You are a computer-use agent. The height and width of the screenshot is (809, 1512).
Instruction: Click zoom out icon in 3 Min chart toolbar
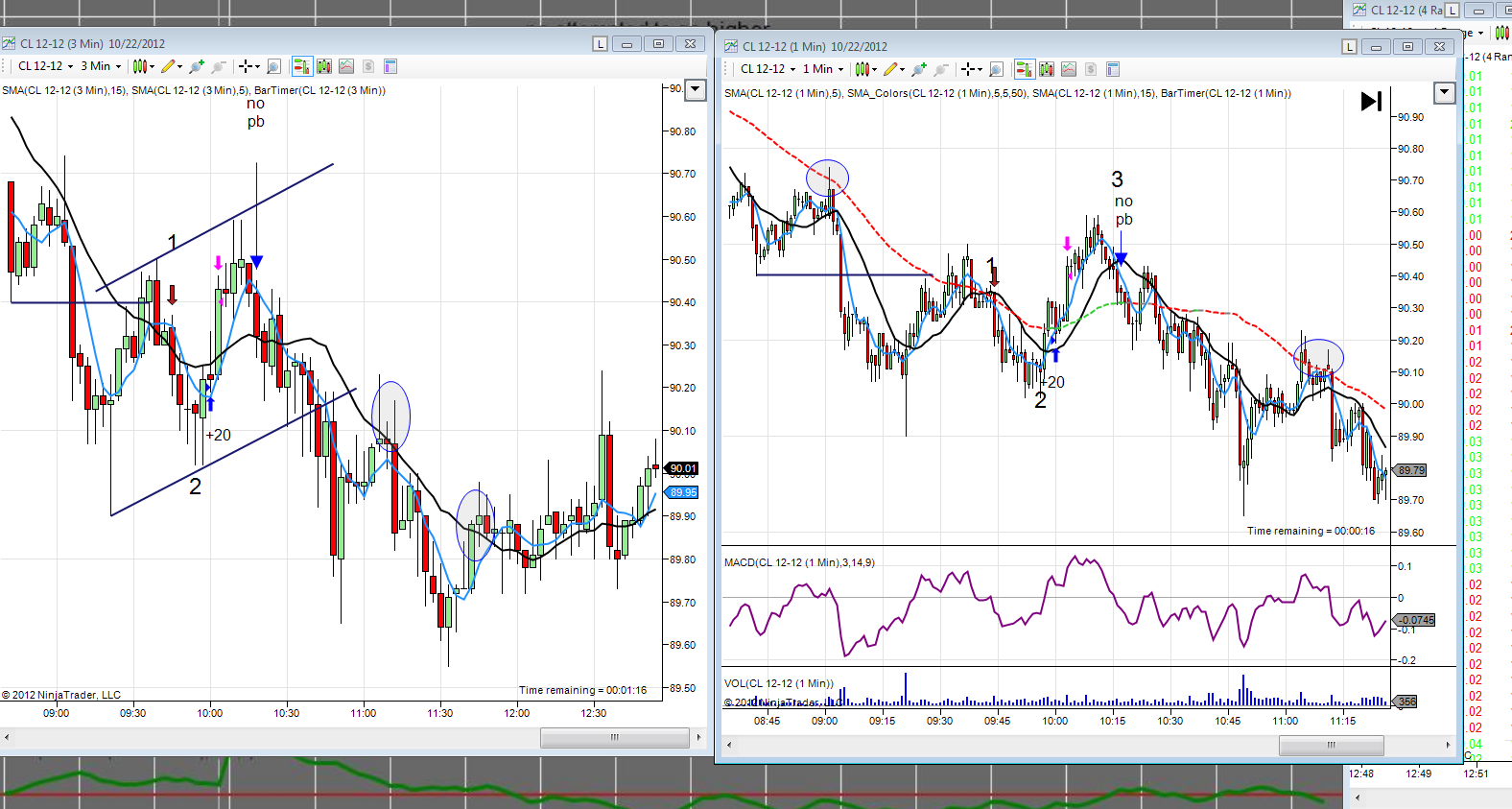click(x=219, y=66)
